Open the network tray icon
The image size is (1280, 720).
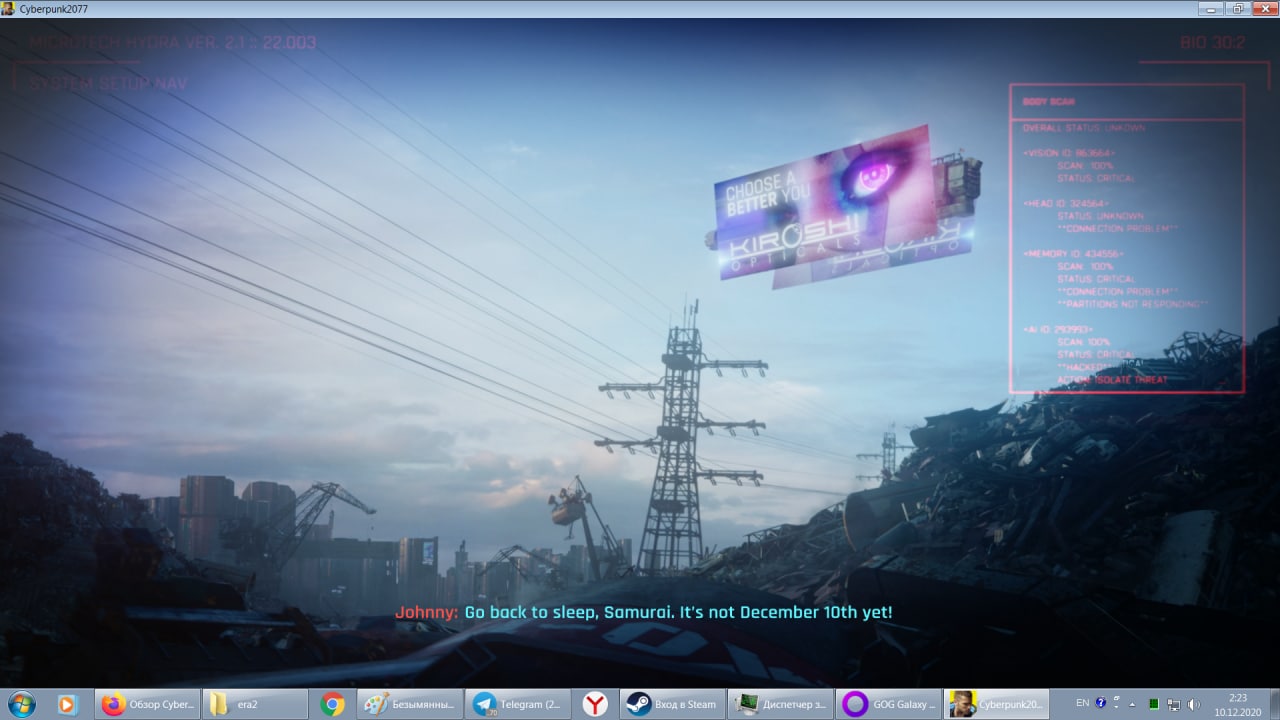tap(1174, 704)
